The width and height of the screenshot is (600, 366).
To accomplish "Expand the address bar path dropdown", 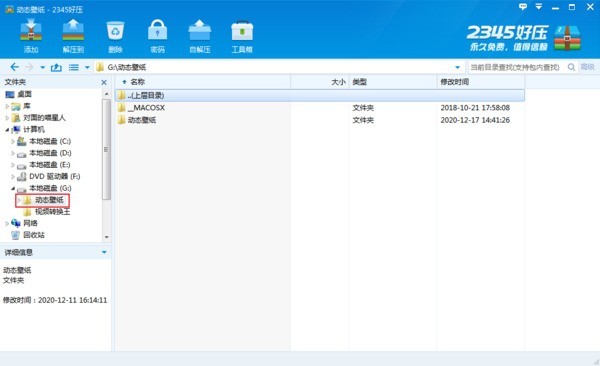I will click(x=457, y=67).
